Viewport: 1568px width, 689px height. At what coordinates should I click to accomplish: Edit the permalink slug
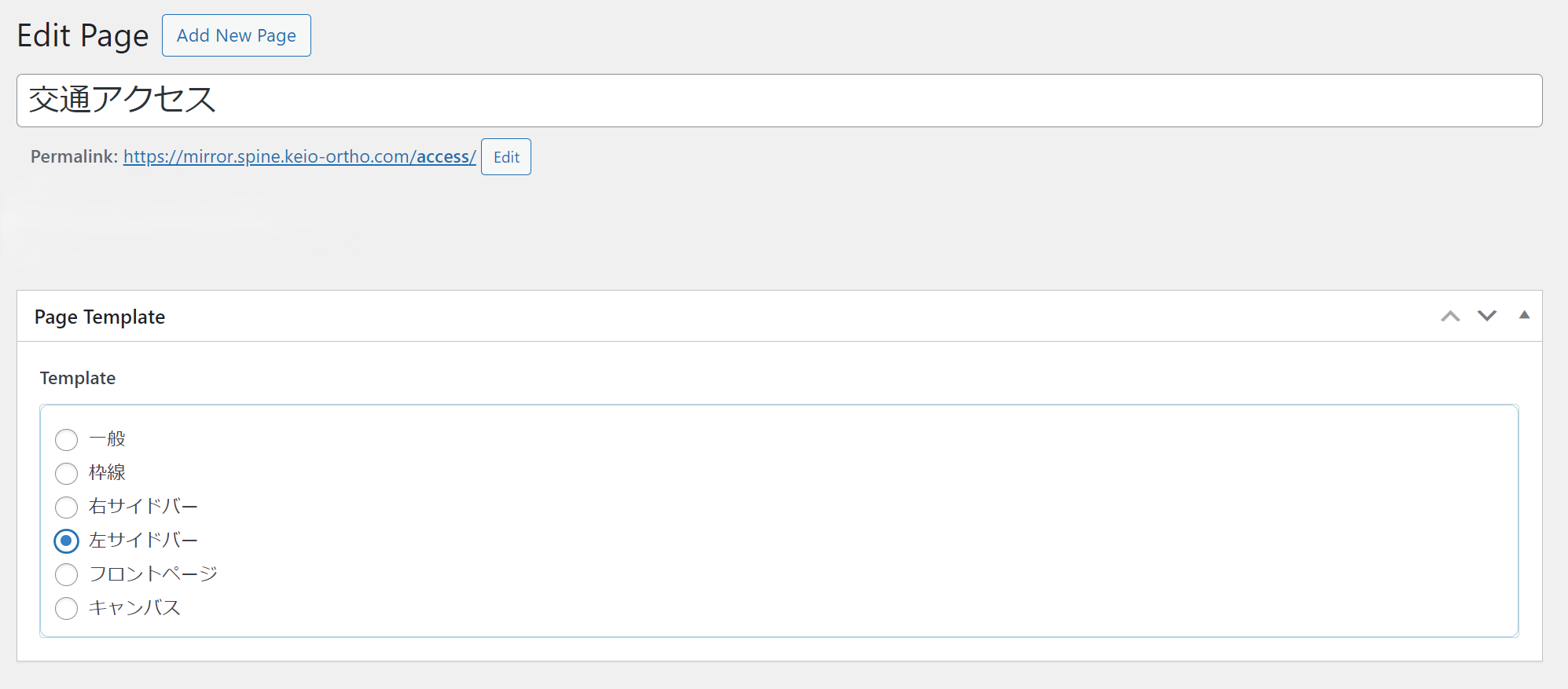click(x=506, y=157)
